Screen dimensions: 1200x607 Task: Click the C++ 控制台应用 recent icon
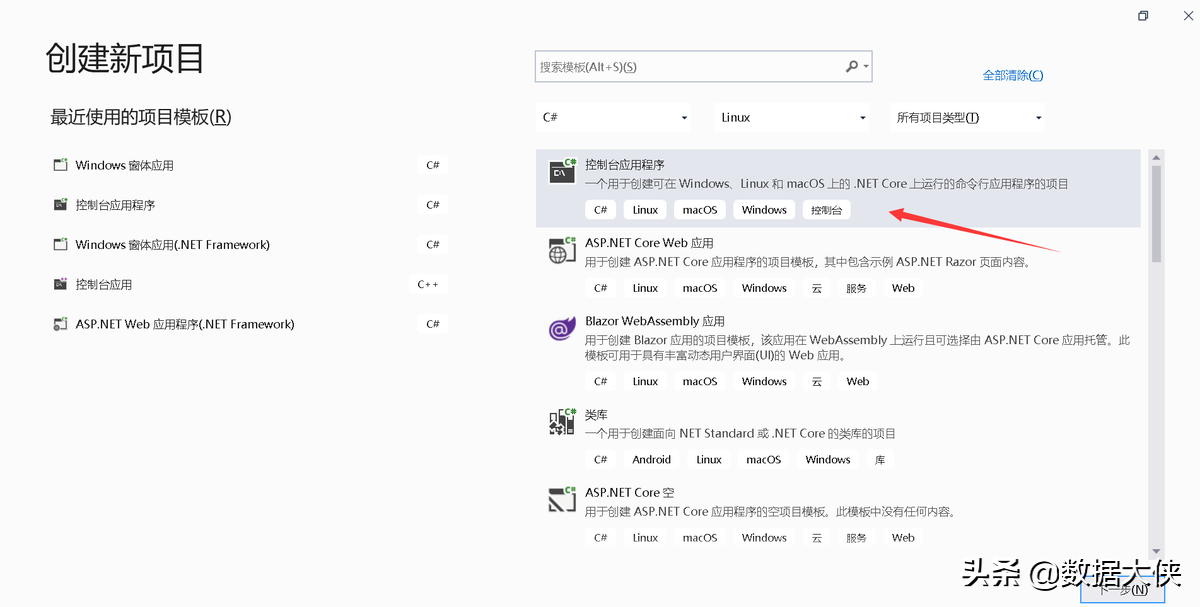tap(60, 285)
